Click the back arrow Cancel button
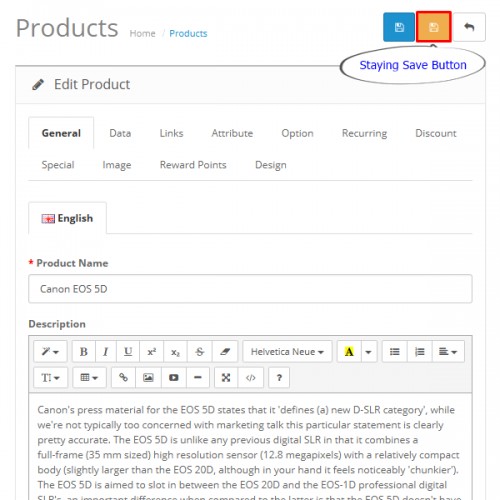This screenshot has height=500, width=500. click(x=469, y=27)
